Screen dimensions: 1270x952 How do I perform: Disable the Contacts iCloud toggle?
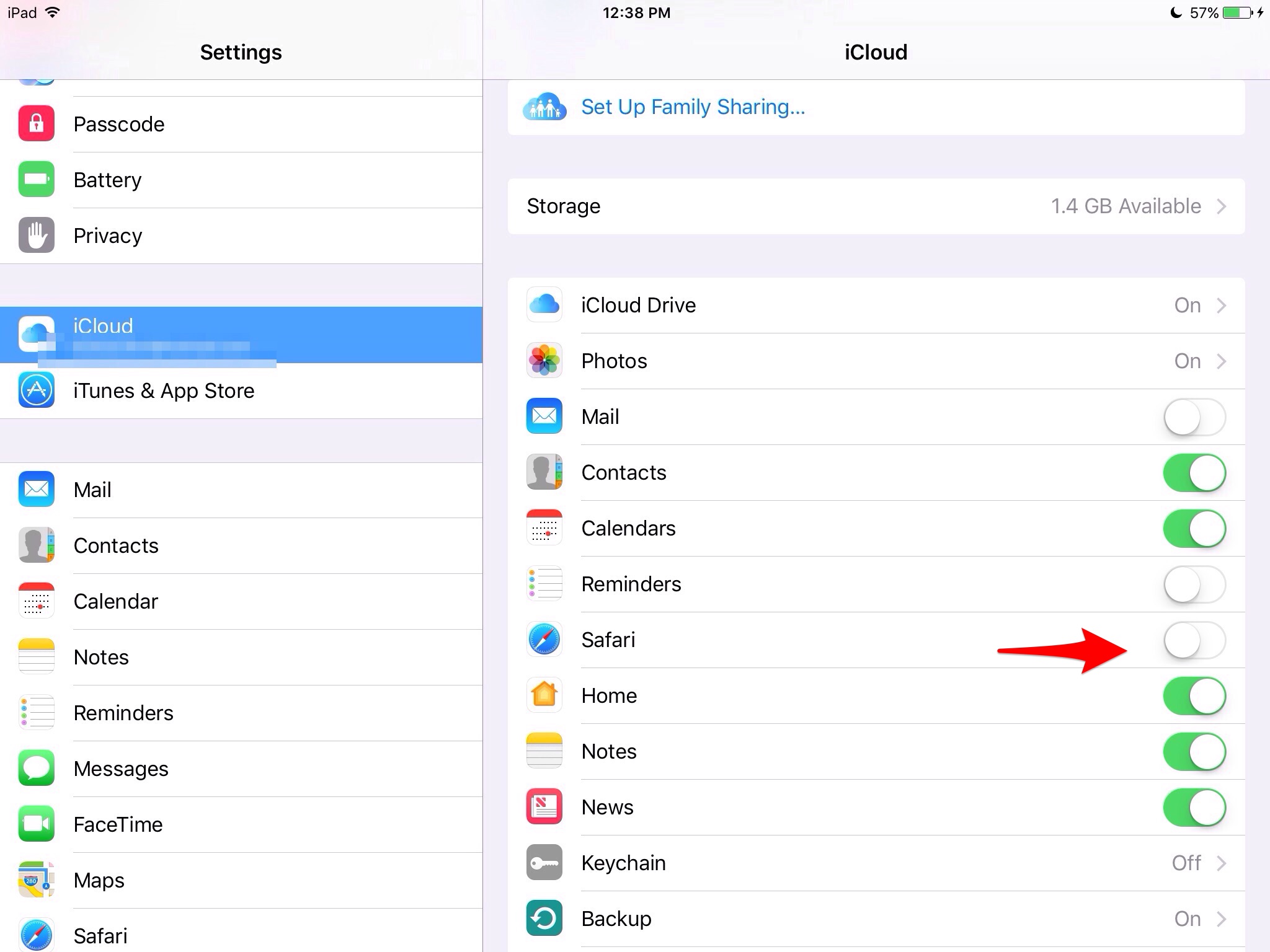[x=1194, y=473]
